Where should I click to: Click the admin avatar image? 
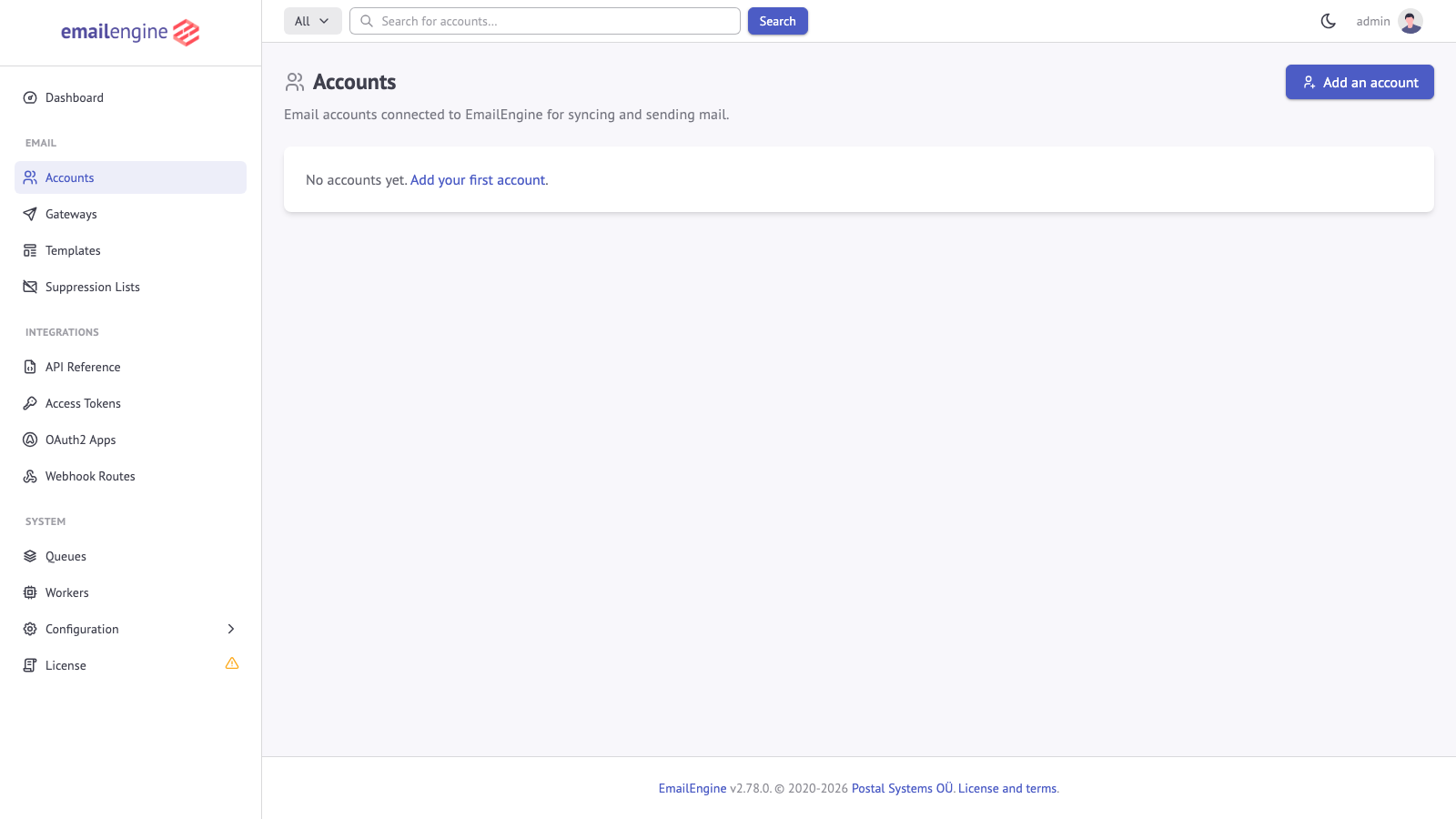(1410, 21)
